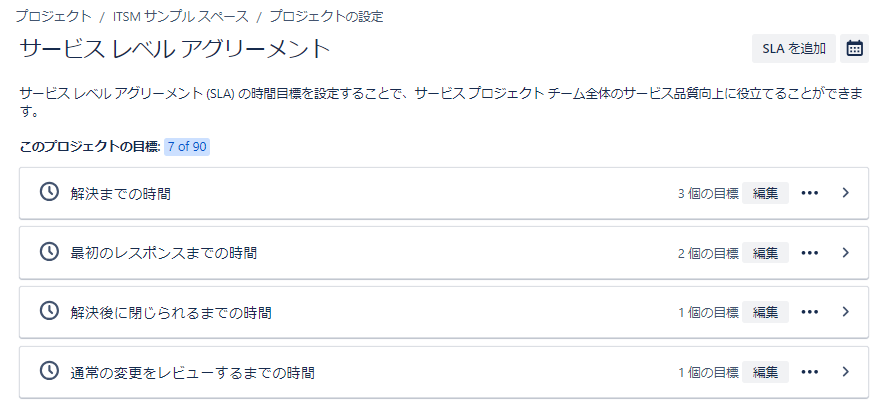Viewport: 891px width, 416px height.
Task: Open more actions menu for 解決までの時間
Action: [810, 193]
